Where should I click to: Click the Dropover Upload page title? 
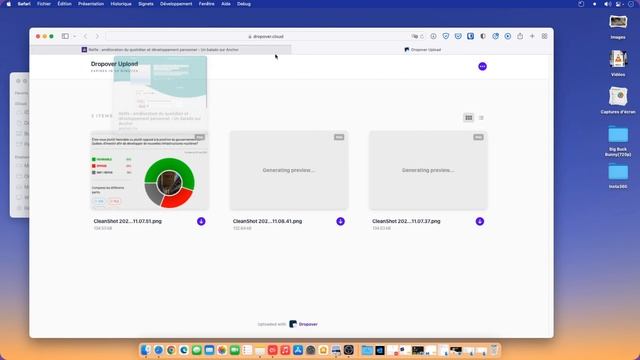tap(114, 64)
